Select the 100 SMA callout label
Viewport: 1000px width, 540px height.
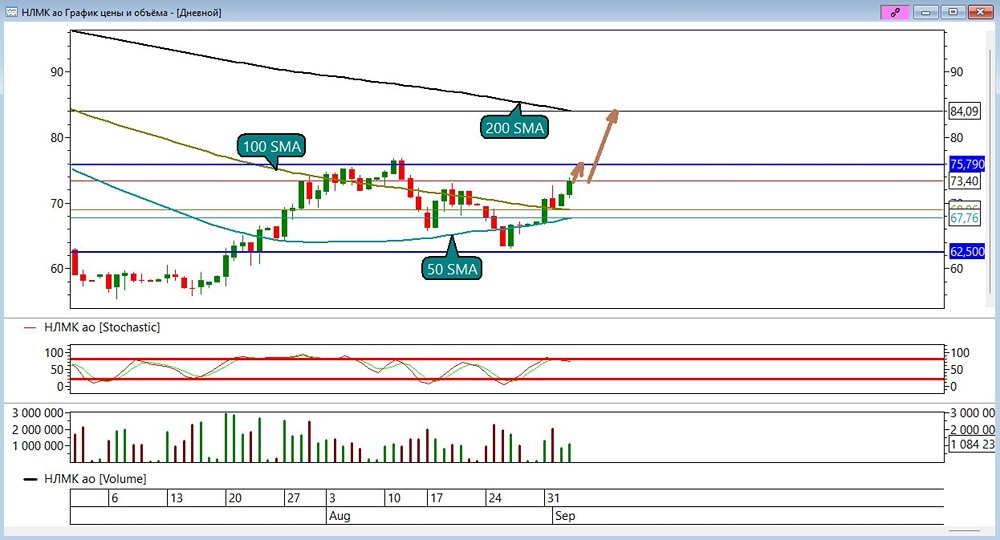tap(272, 146)
